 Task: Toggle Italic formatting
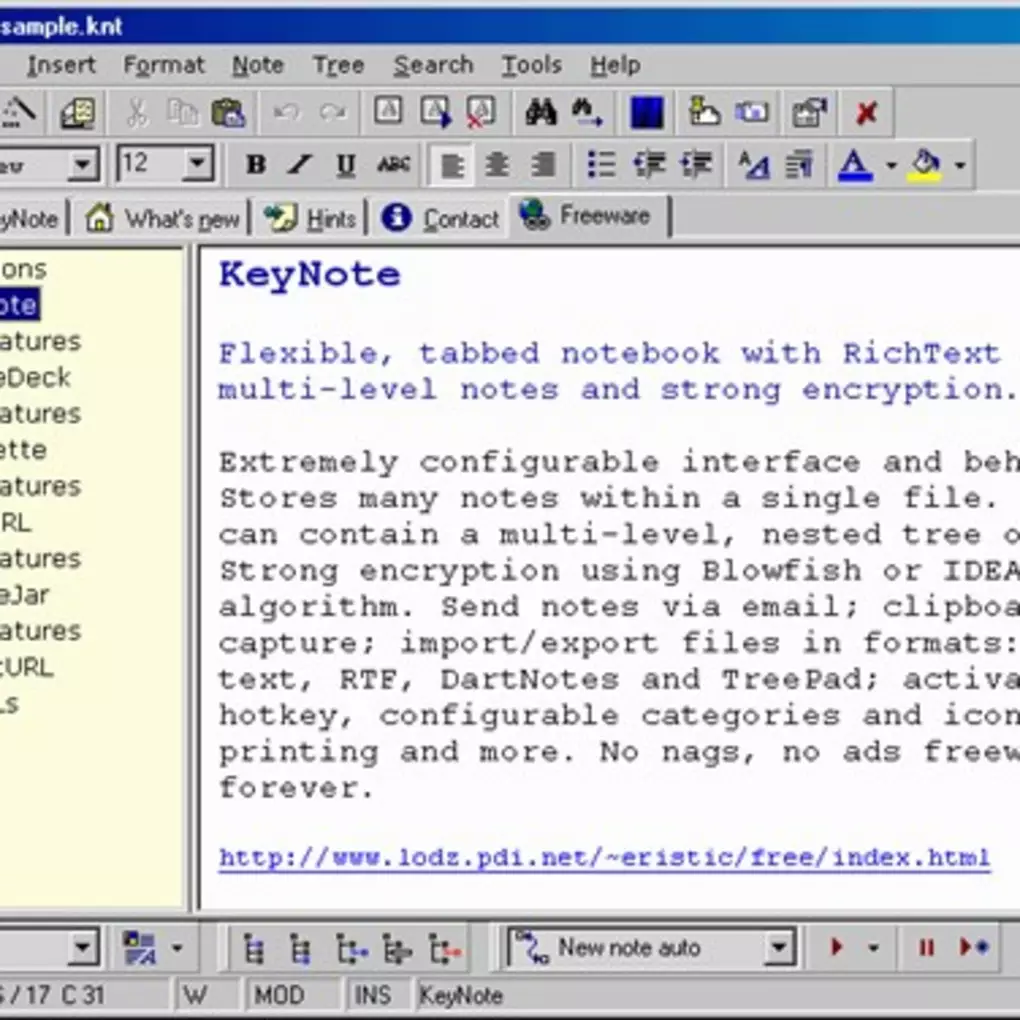[x=300, y=165]
